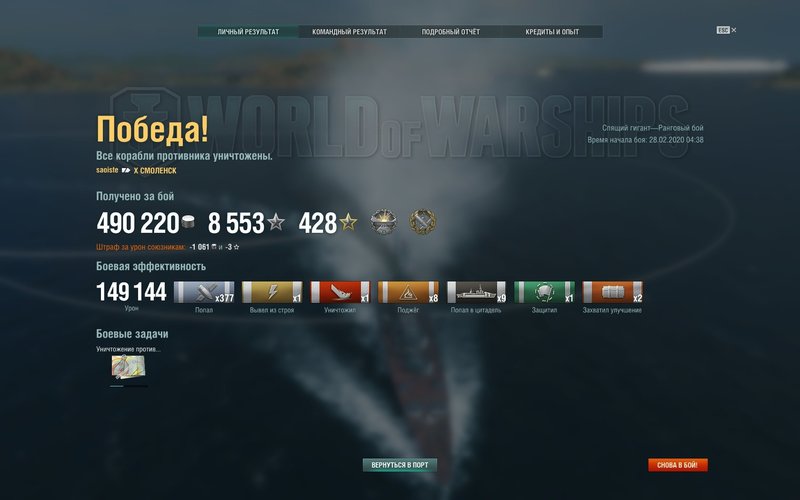Open the Подробный отчёт tab

pos(451,32)
